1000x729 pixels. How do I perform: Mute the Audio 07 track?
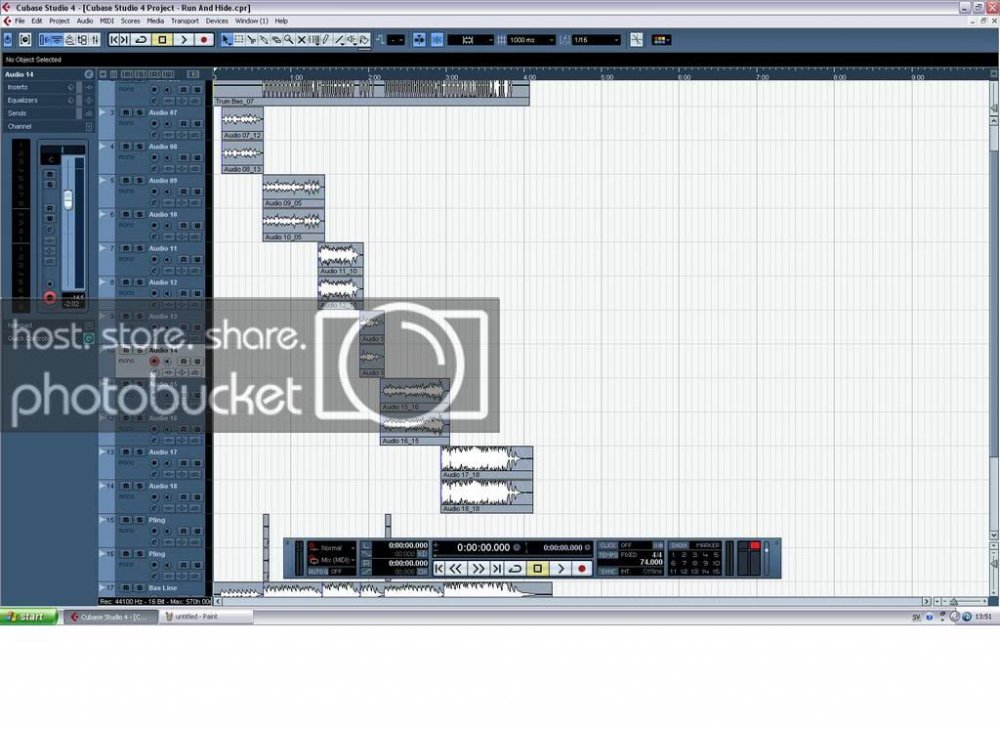click(126, 113)
